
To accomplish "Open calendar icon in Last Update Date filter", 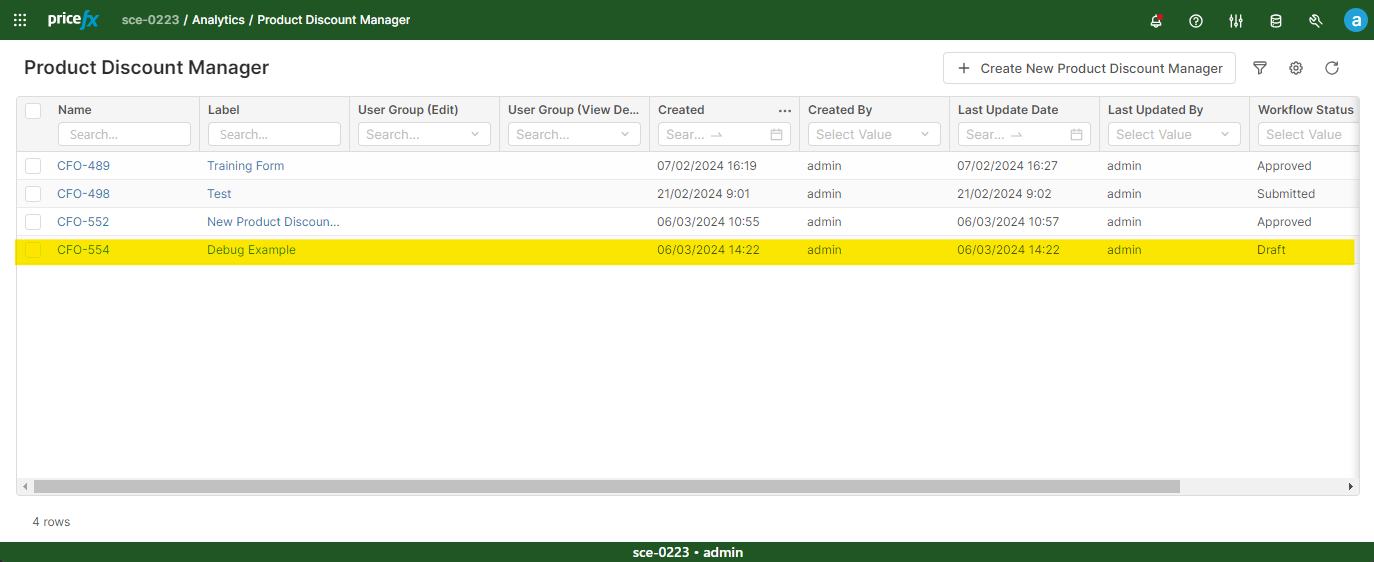I will pyautogui.click(x=1076, y=134).
